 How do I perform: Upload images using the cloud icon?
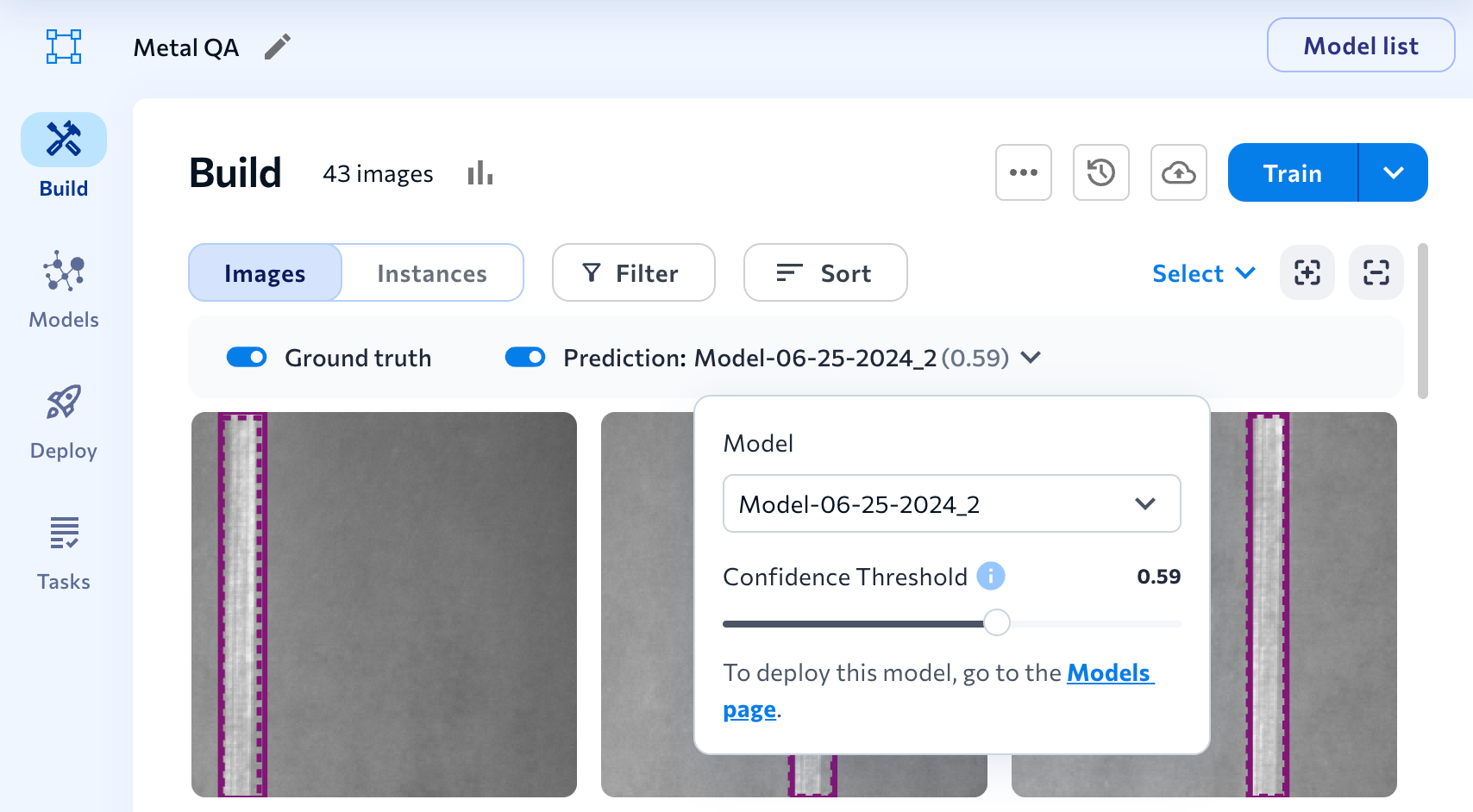pyautogui.click(x=1178, y=172)
